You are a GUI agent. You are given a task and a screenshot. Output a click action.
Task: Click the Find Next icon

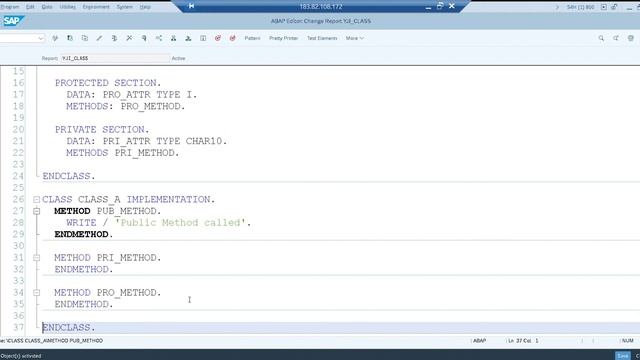tap(616, 38)
